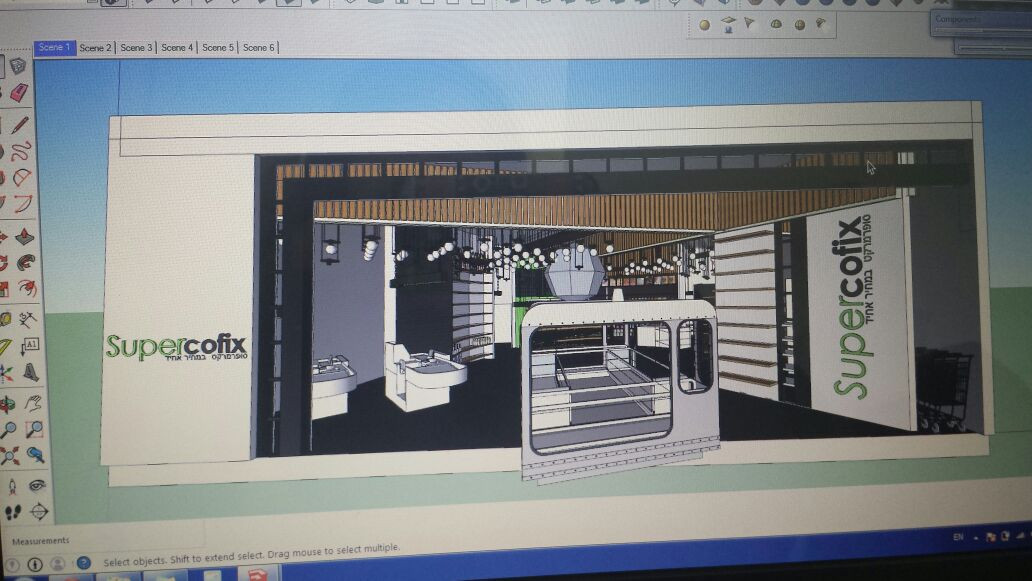The image size is (1032, 581).
Task: Click the info circle icon in status bar
Action: tap(35, 565)
